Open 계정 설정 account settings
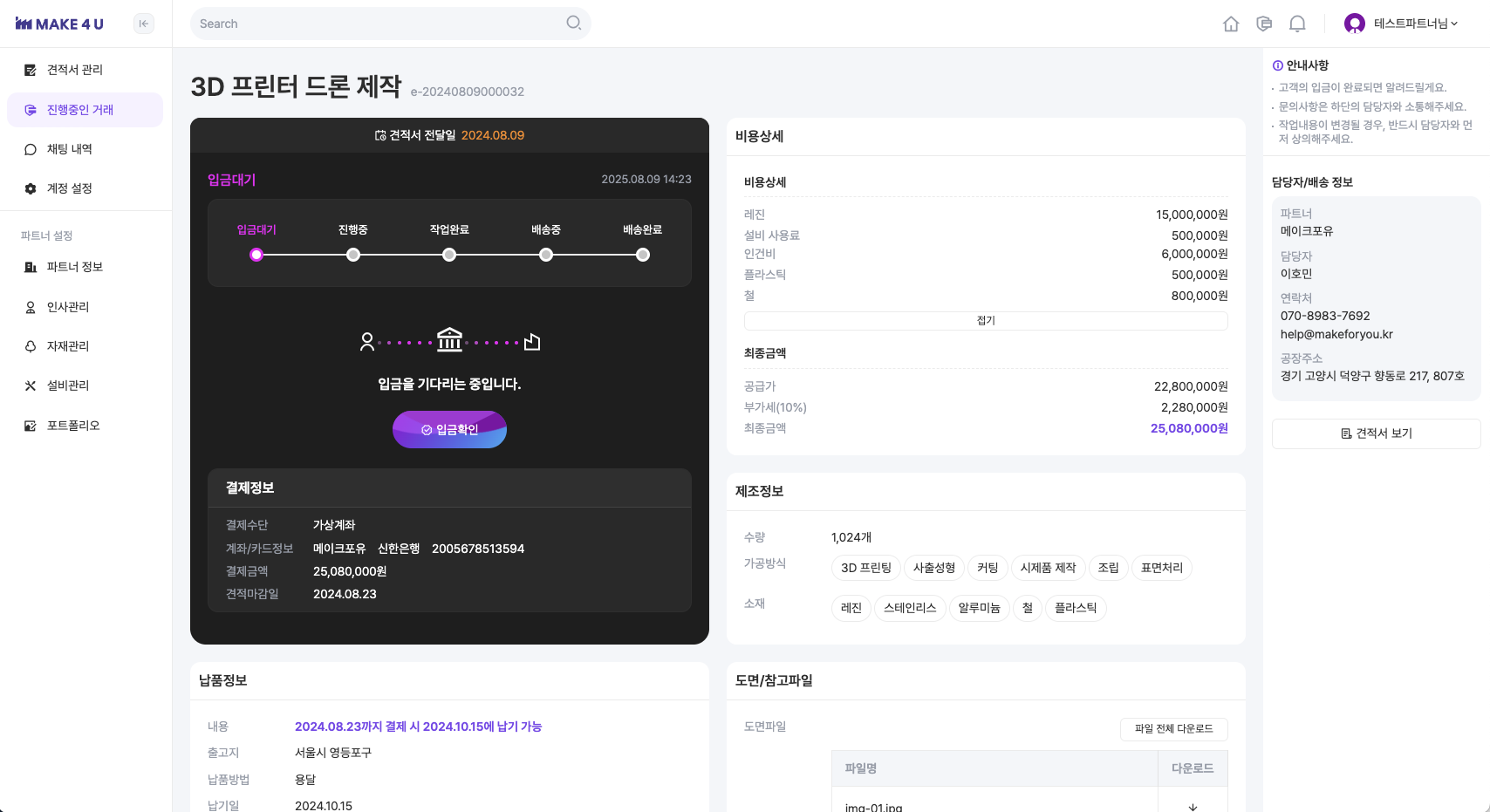The width and height of the screenshot is (1490, 812). 70,188
